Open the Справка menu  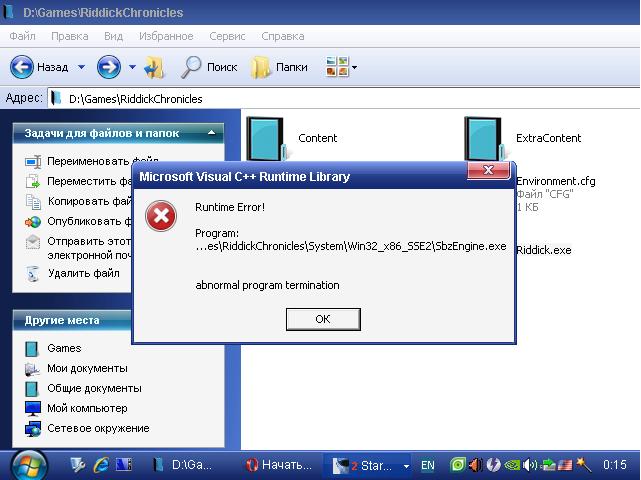click(282, 36)
